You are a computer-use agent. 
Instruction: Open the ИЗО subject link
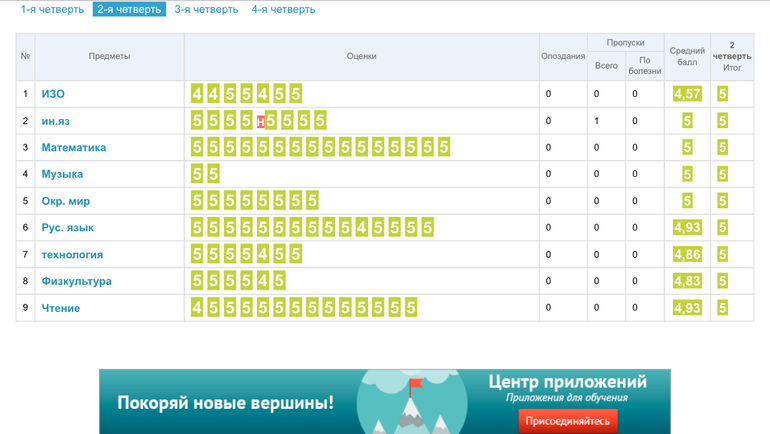[53, 94]
